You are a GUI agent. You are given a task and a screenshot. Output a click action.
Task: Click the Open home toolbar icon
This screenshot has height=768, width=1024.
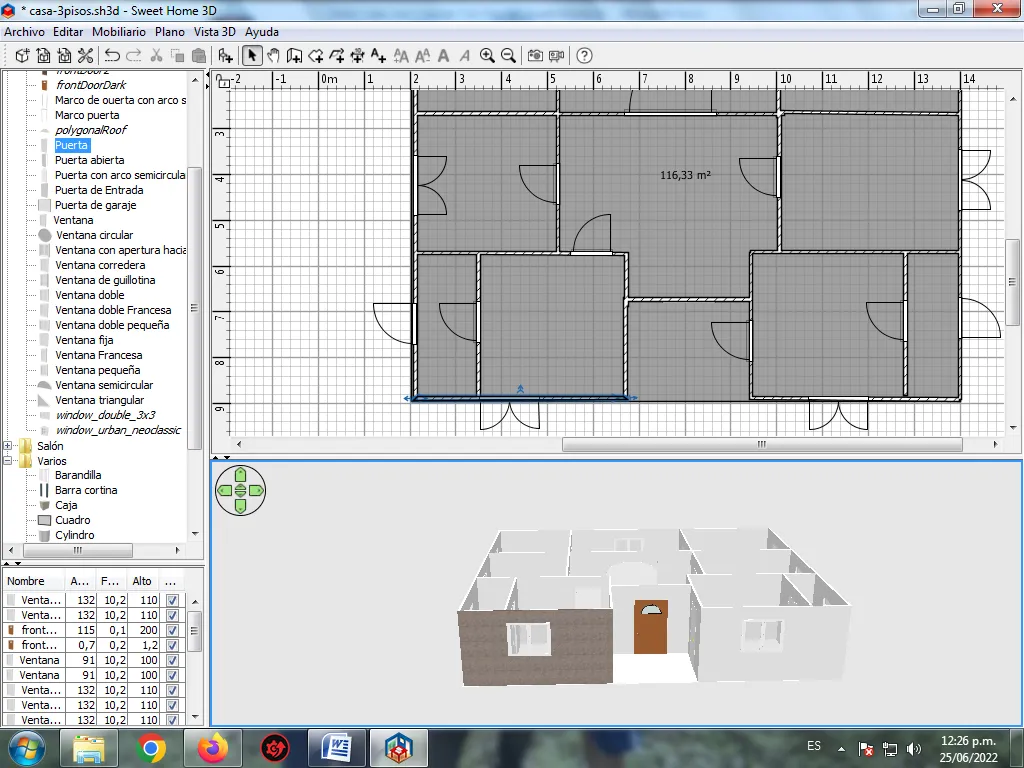click(43, 56)
